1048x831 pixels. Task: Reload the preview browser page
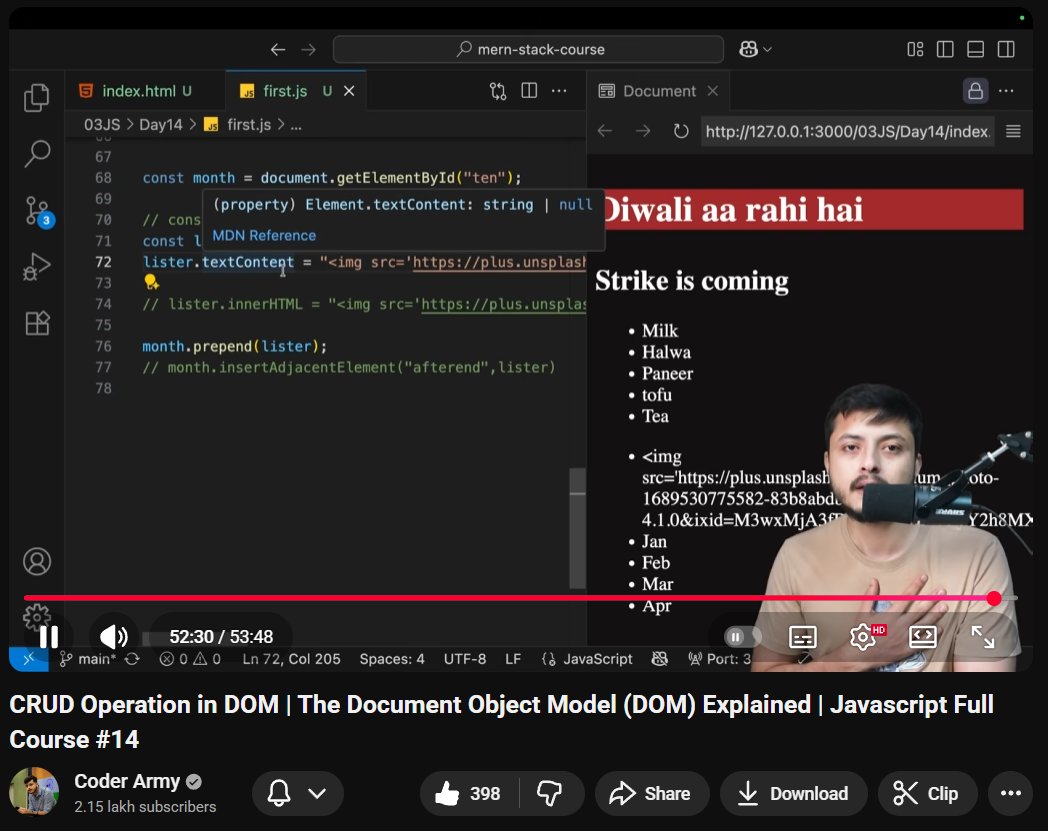click(680, 131)
